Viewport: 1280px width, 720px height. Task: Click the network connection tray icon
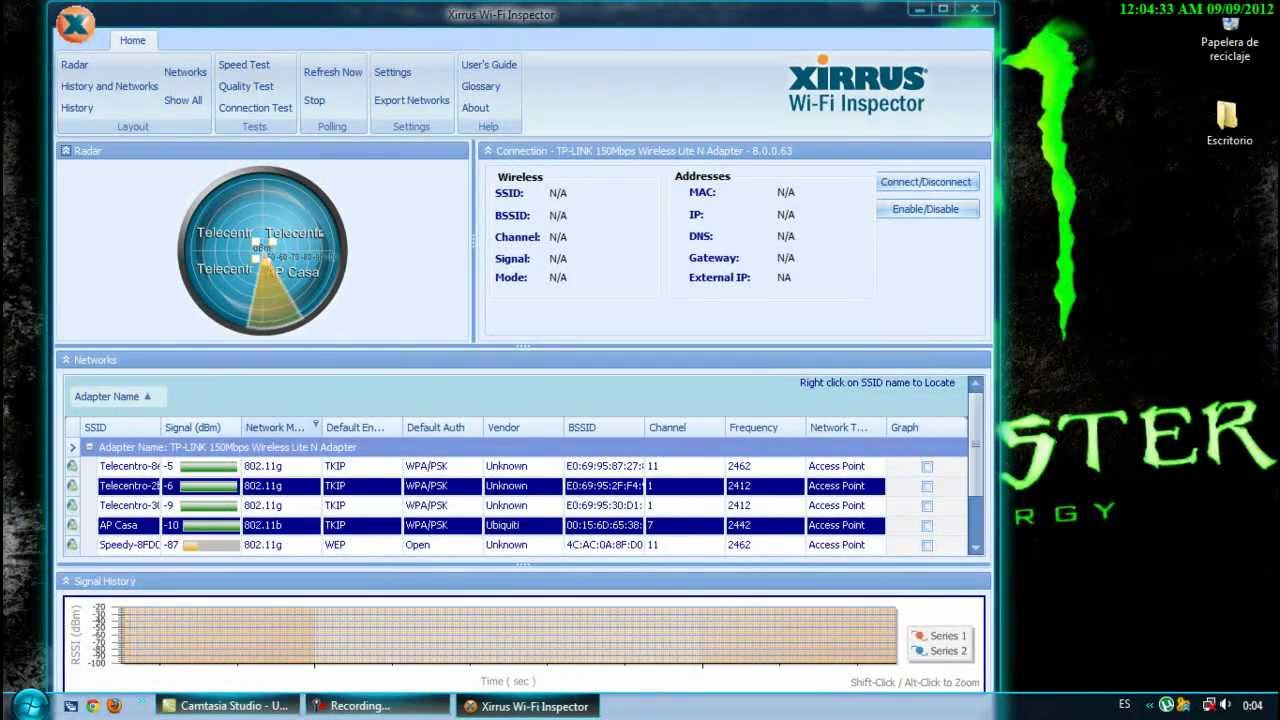click(1209, 705)
